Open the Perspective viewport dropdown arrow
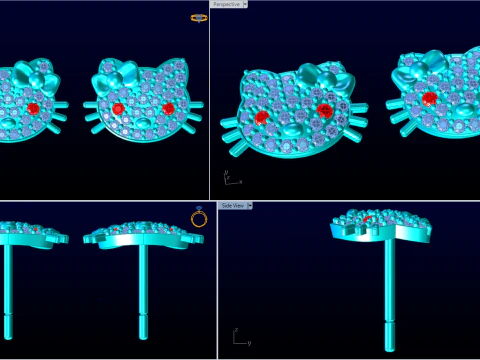The image size is (480, 360). (245, 4)
